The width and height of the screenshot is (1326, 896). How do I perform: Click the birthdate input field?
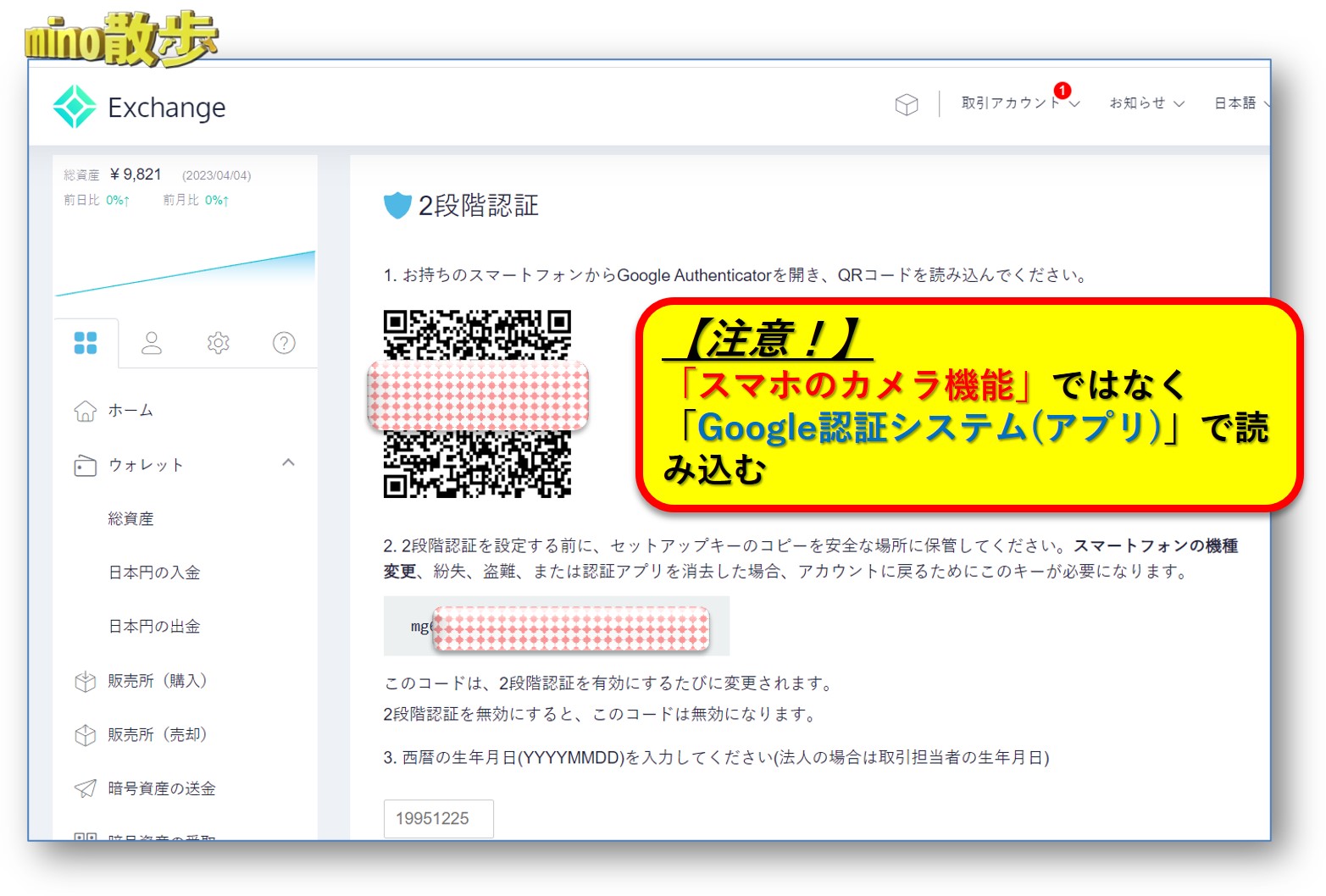tap(438, 818)
